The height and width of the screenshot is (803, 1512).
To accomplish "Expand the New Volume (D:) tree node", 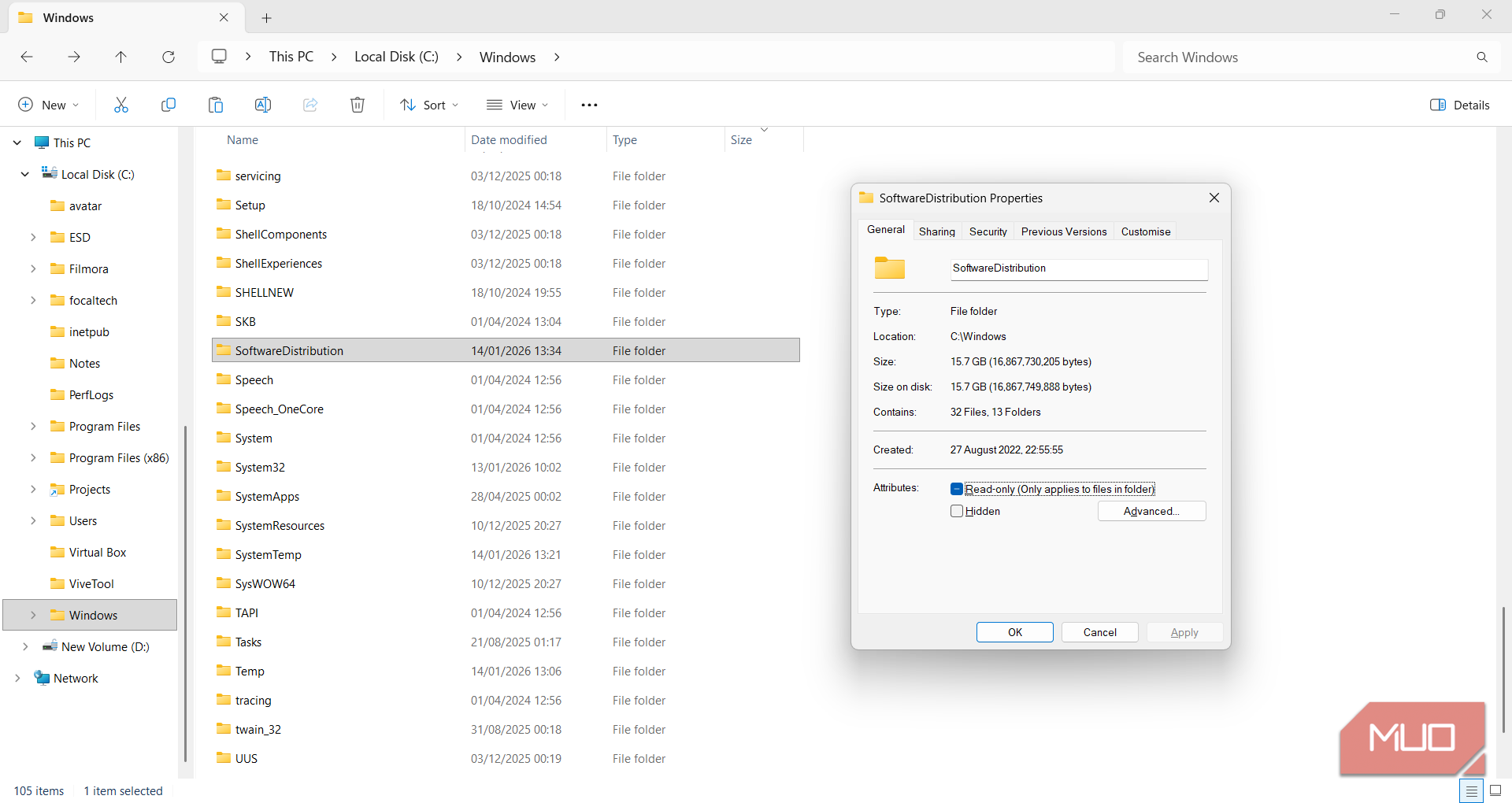I will coord(25,646).
